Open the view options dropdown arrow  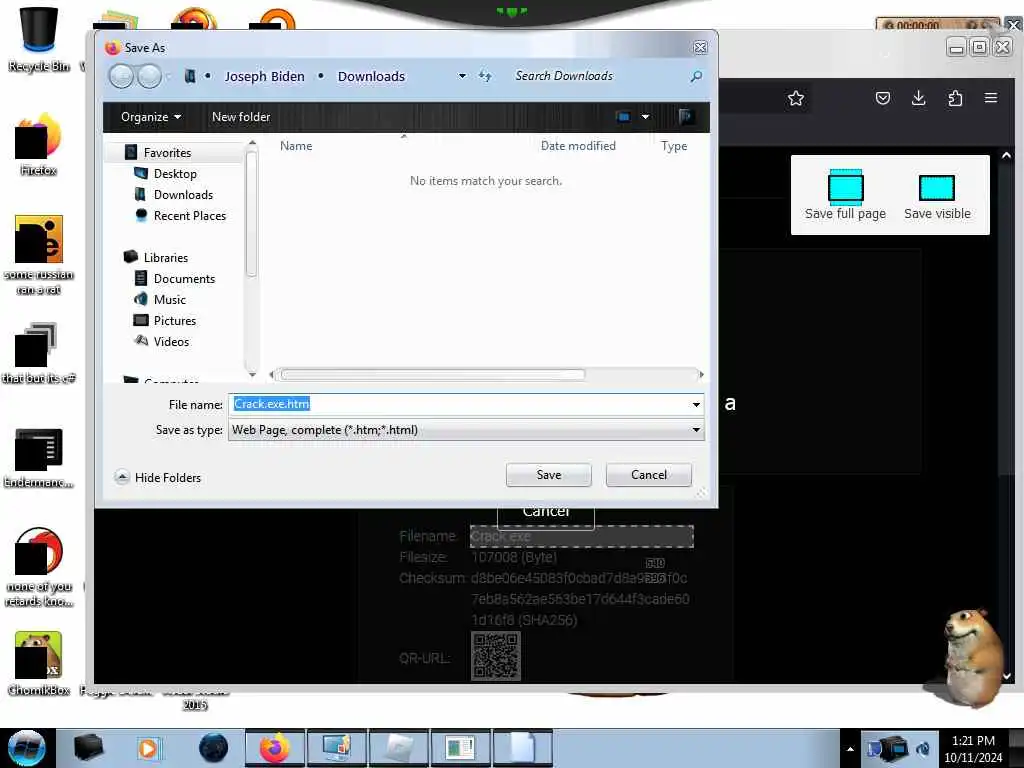point(645,117)
